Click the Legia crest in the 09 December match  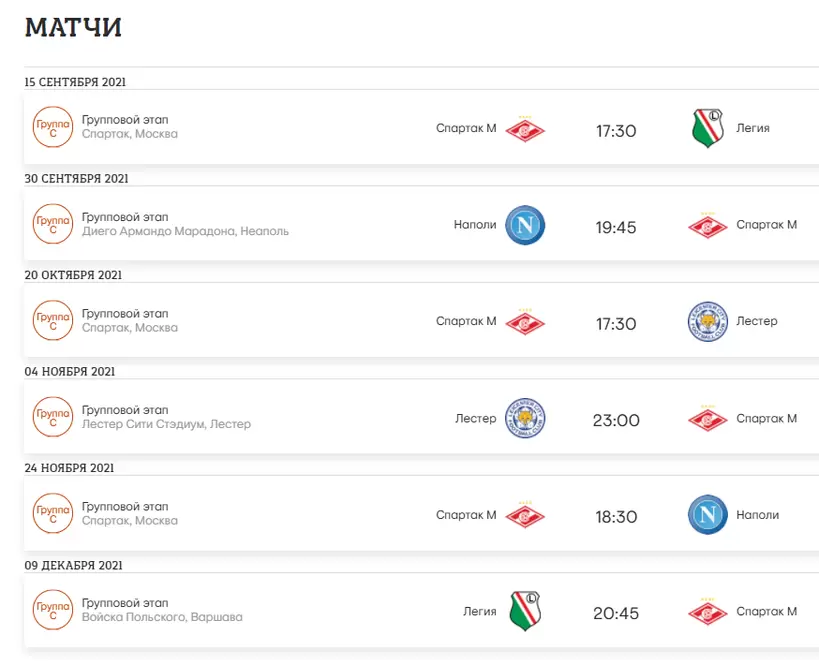click(525, 611)
